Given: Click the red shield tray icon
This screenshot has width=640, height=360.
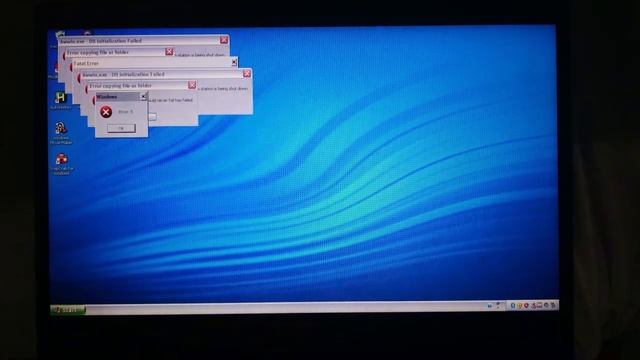Looking at the screenshot, I should [x=526, y=306].
